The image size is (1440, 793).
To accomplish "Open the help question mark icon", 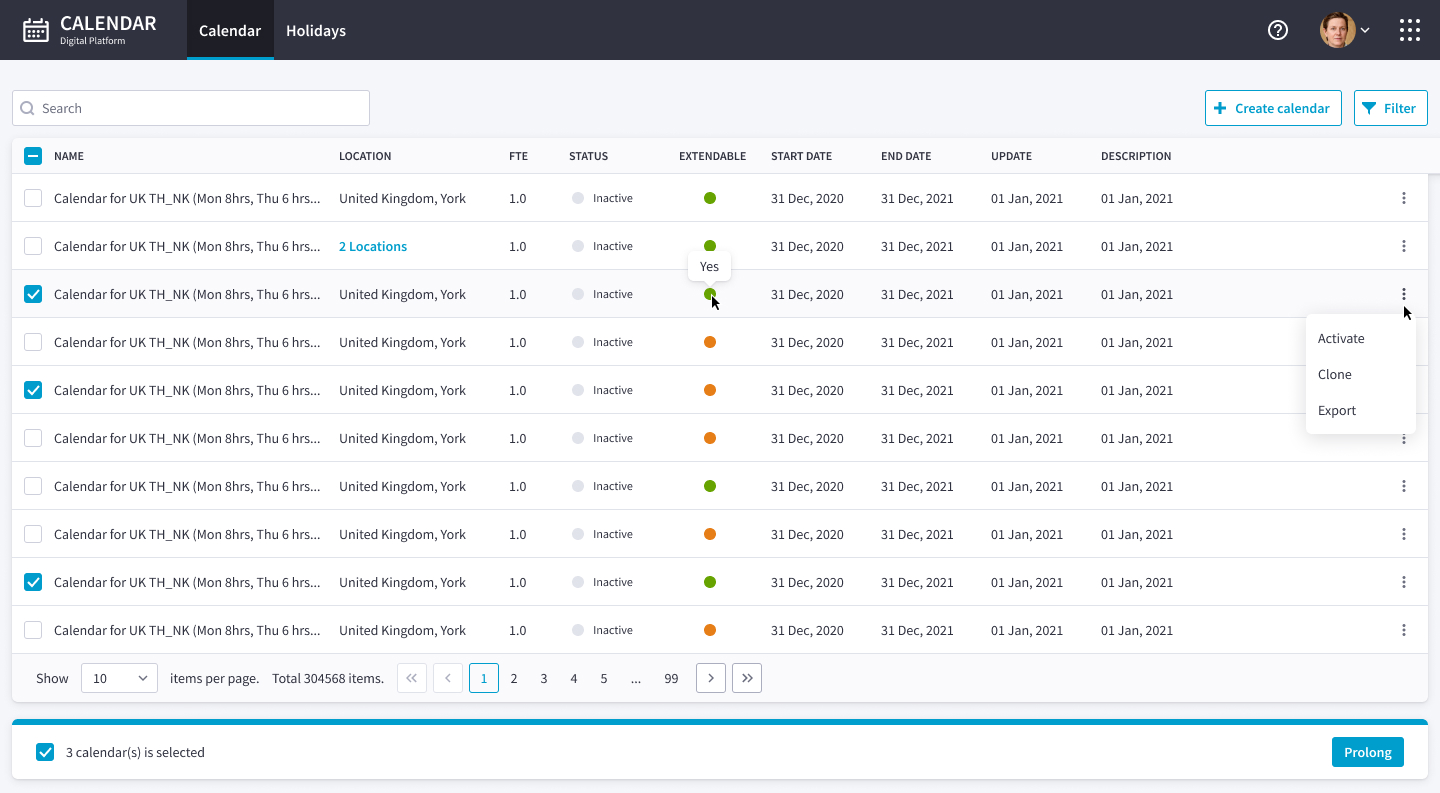I will pyautogui.click(x=1277, y=30).
